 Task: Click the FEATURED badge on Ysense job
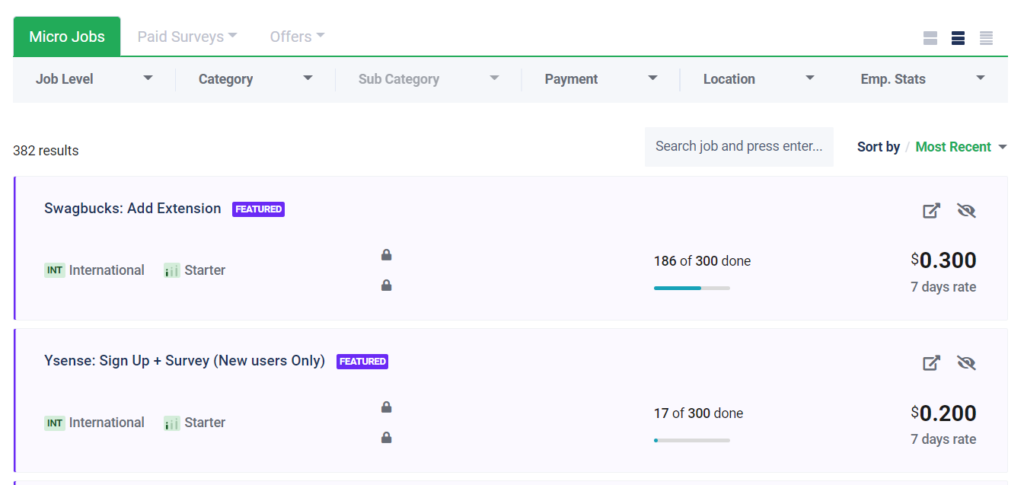362,362
